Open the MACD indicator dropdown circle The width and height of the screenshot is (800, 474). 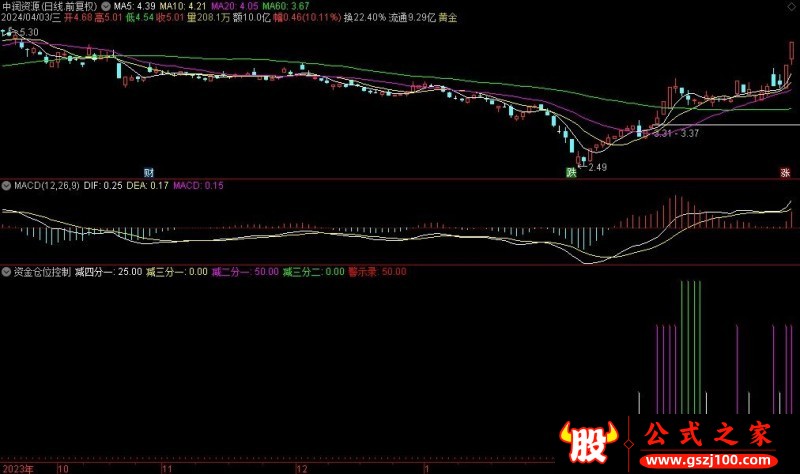pyautogui.click(x=6, y=185)
